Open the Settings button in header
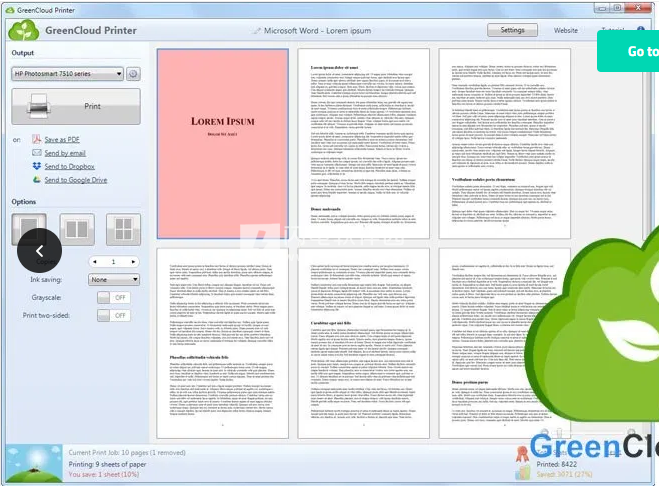Screen dimensions: 659x486 [x=512, y=31]
